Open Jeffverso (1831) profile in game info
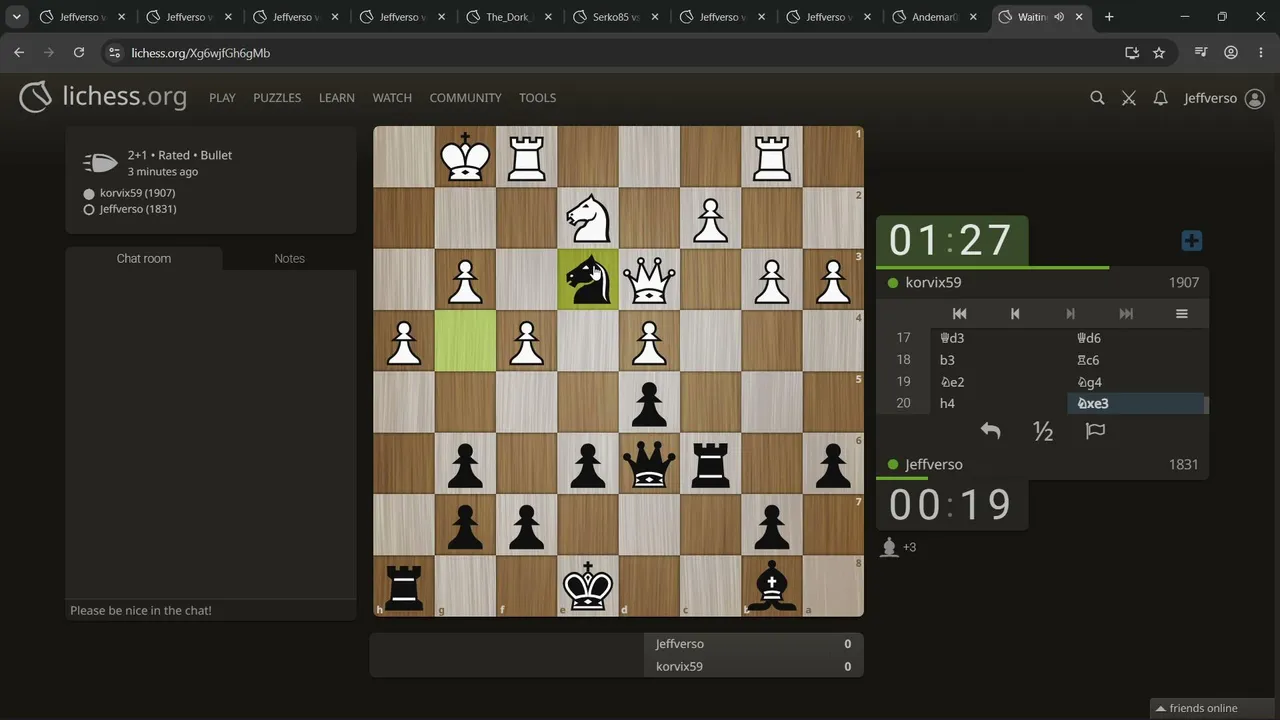Image resolution: width=1280 pixels, height=720 pixels. [138, 209]
